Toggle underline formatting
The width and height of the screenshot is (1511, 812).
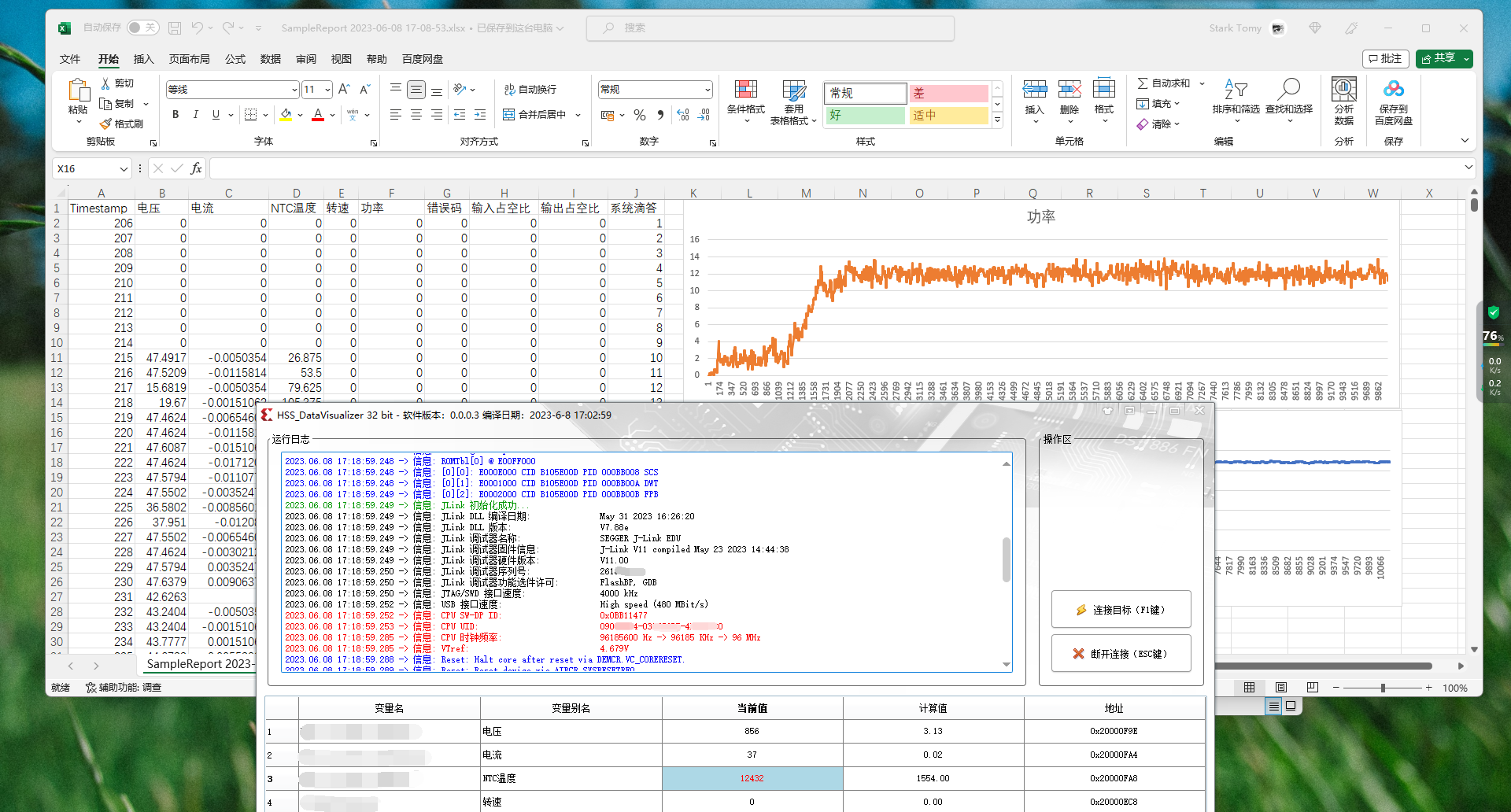[216, 115]
